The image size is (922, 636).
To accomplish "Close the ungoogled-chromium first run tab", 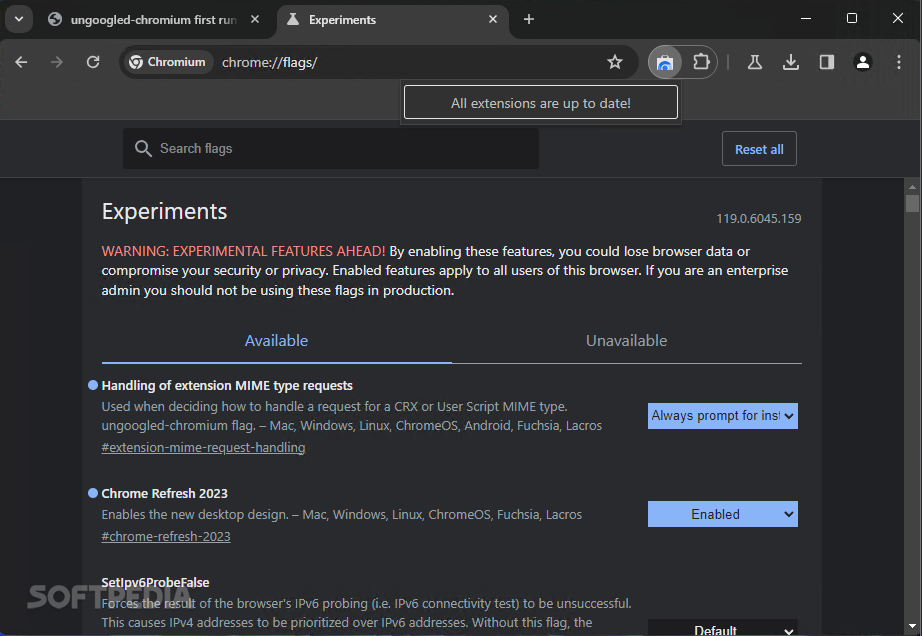I will coord(255,19).
